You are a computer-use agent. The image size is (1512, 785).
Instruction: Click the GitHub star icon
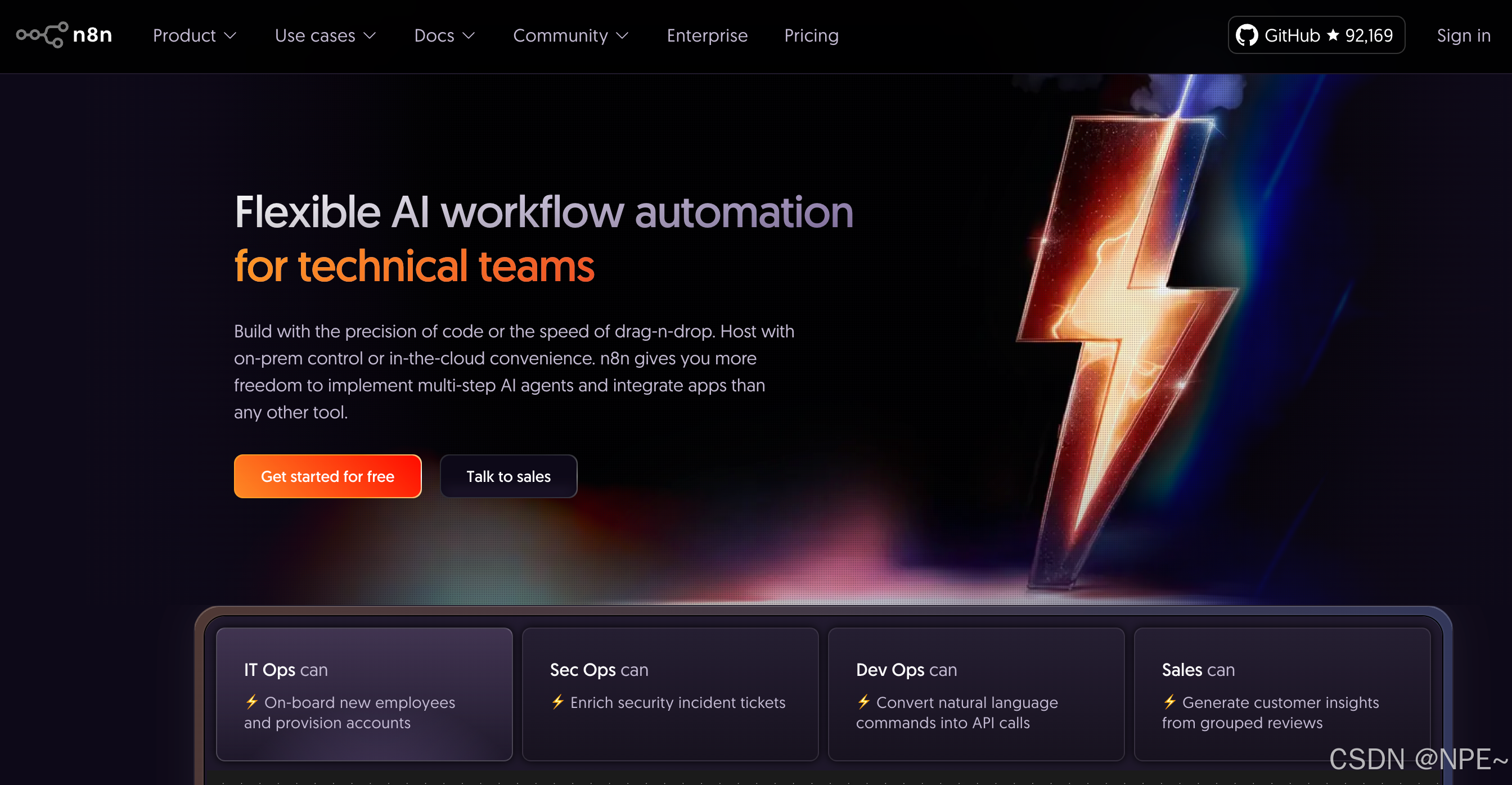point(1333,35)
